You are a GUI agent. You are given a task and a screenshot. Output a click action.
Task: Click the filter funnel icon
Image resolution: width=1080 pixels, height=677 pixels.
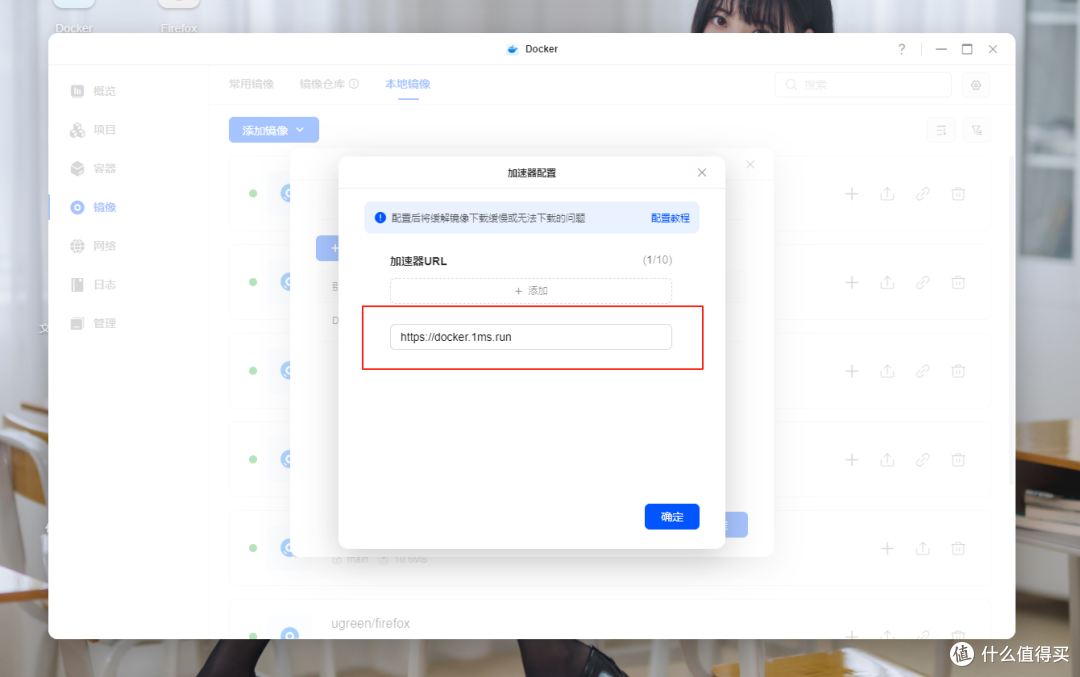(977, 130)
